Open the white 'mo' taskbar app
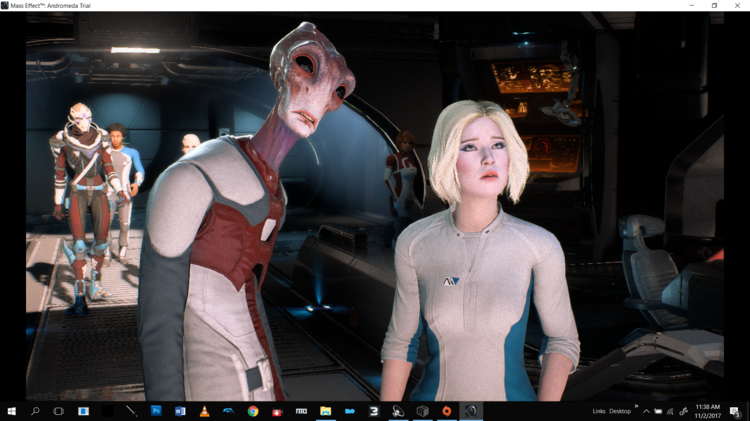 click(301, 411)
